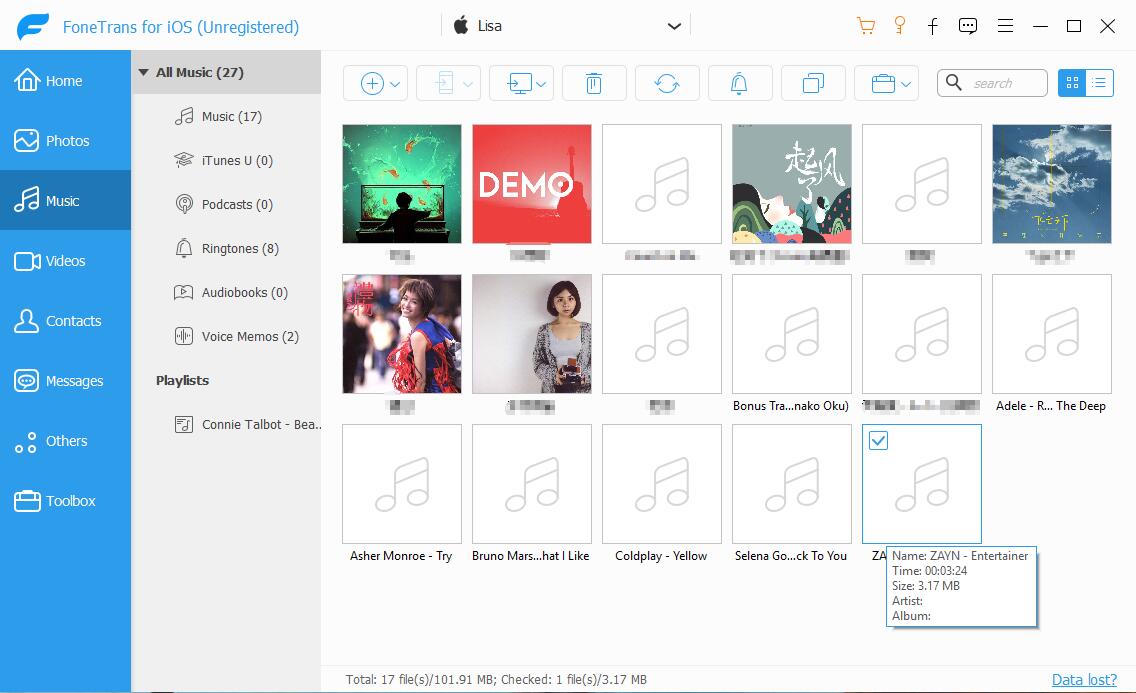Open the Lisa device dropdown
This screenshot has height=693, width=1136.
(x=565, y=26)
